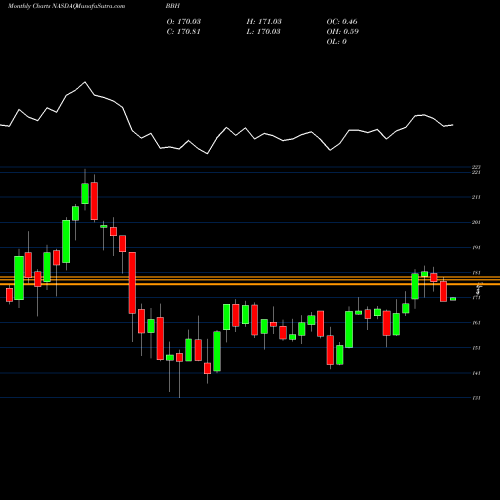Screen dimensions: 500x500
Task: Select the low value L: 170.03
Action: pos(263,31)
